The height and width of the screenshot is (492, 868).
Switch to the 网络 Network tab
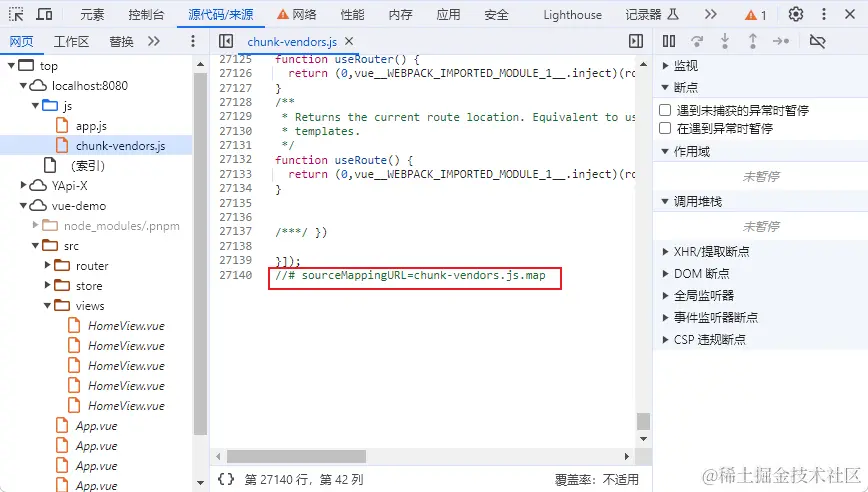pyautogui.click(x=297, y=14)
